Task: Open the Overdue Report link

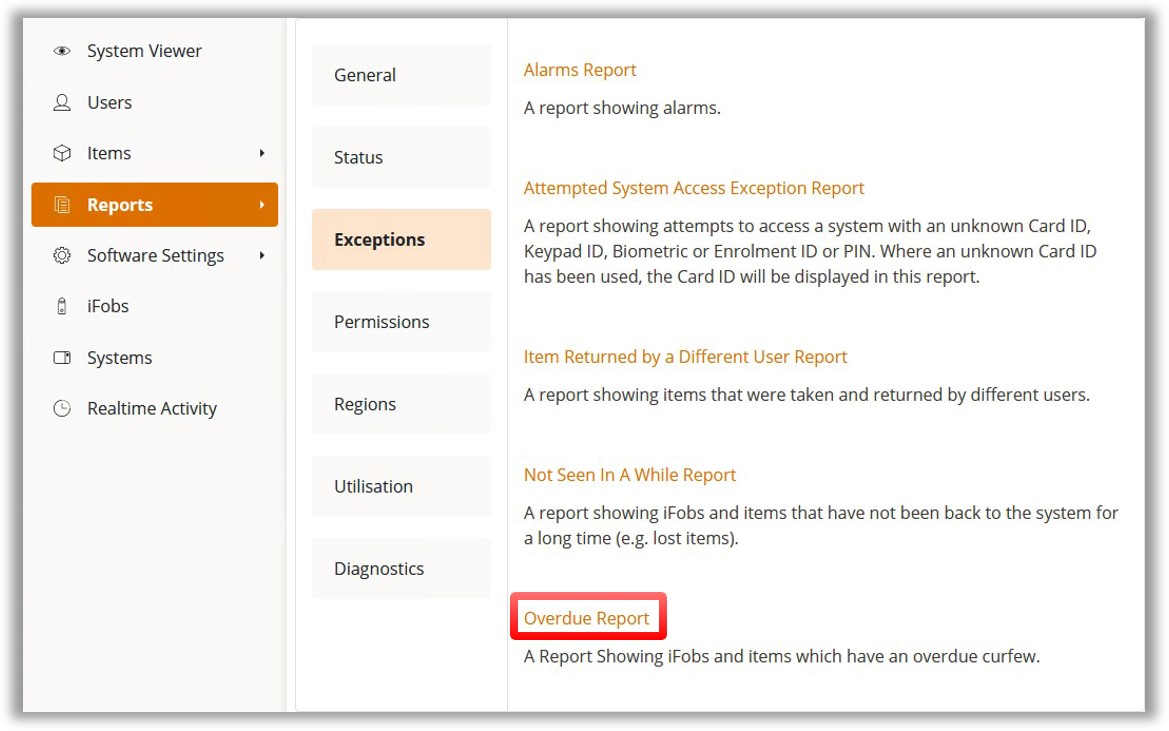Action: click(587, 618)
